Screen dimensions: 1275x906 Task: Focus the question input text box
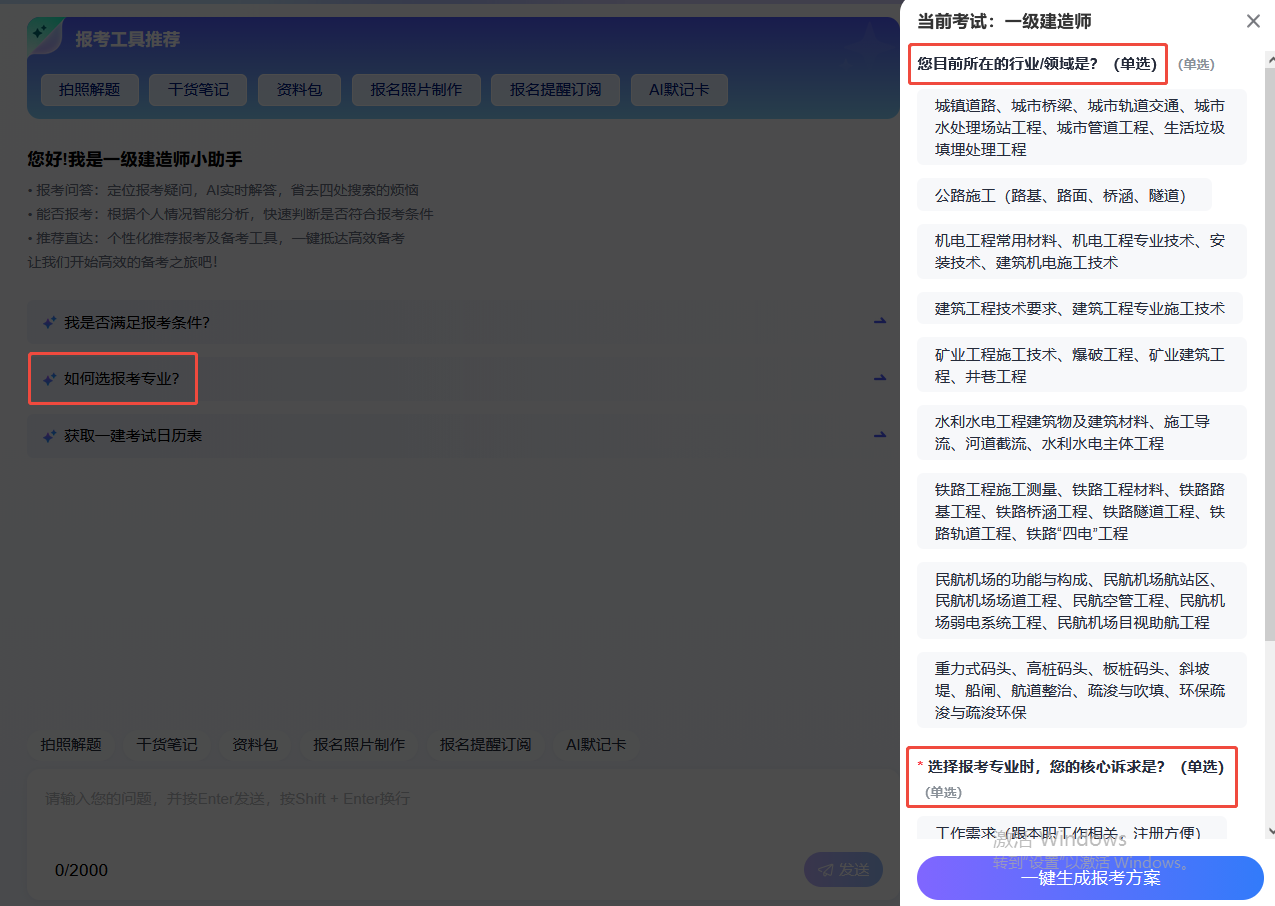(420, 810)
